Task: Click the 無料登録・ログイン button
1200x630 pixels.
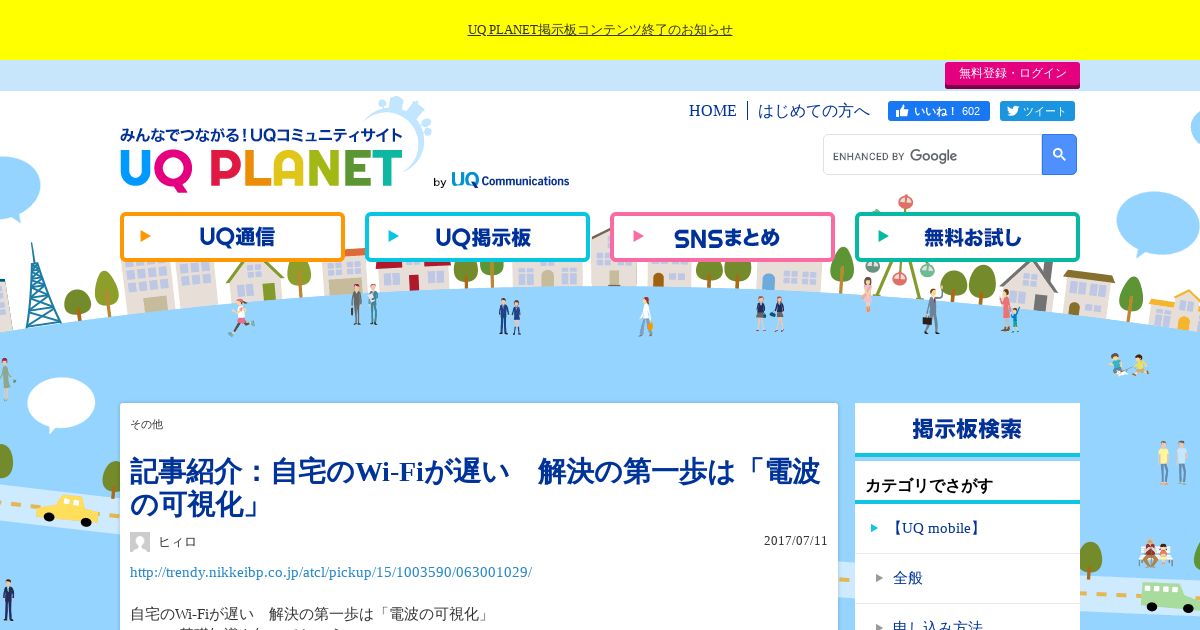Action: [1012, 74]
